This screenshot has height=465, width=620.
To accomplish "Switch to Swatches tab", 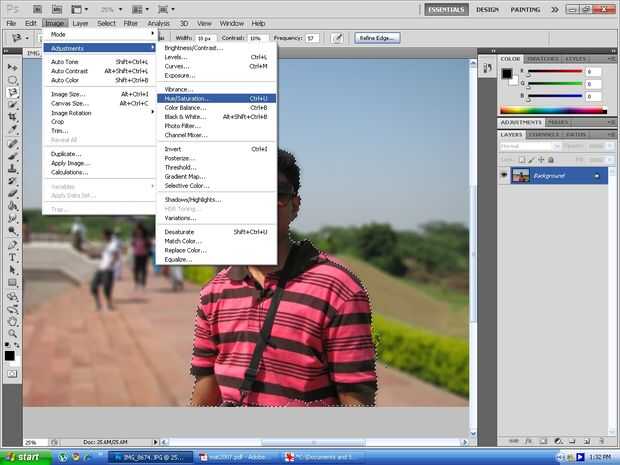I will point(542,59).
